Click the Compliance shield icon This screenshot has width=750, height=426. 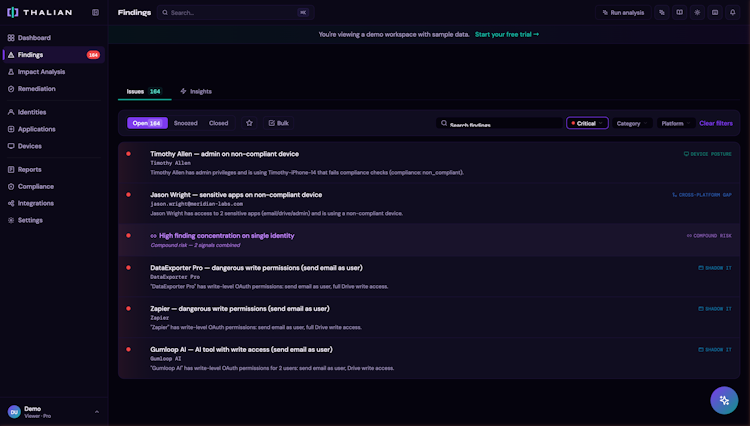(x=11, y=186)
